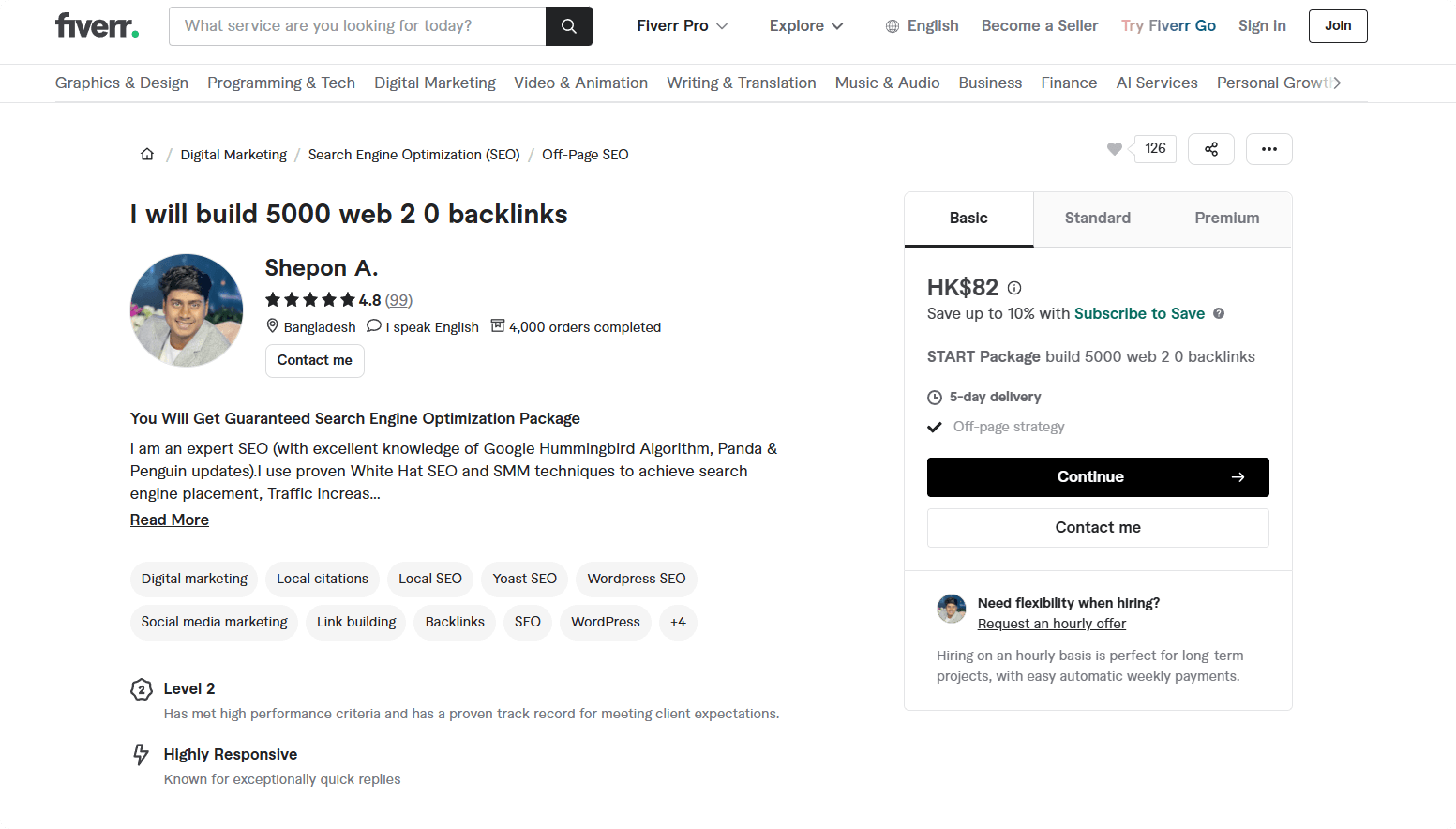Click the Request an hourly offer link
Image resolution: width=1456 pixels, height=829 pixels.
pos(1051,624)
